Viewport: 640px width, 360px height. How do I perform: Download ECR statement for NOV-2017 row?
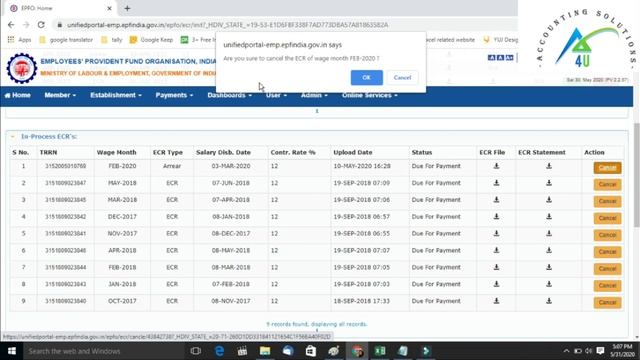coord(549,233)
